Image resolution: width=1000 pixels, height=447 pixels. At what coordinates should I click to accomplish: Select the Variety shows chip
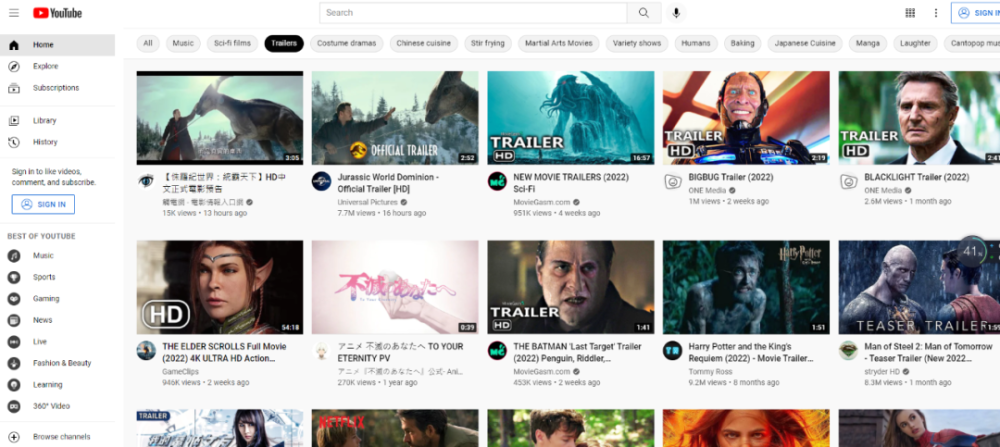(x=637, y=43)
